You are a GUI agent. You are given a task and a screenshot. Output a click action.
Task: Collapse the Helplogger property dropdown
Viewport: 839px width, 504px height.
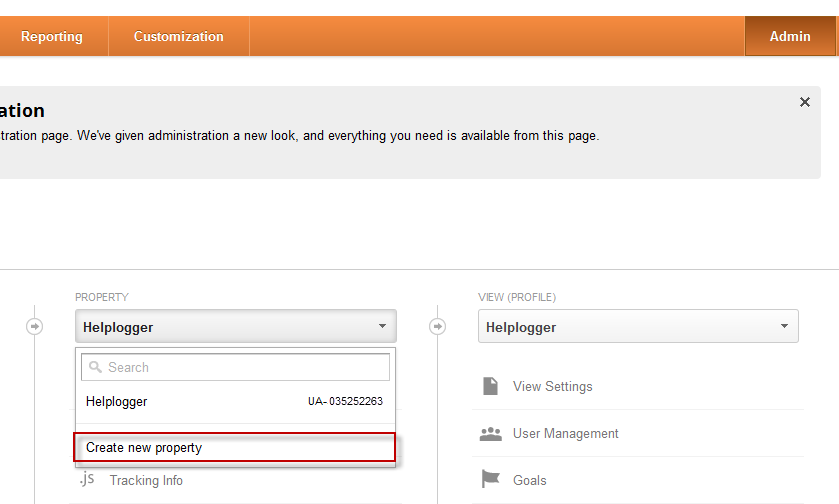[235, 326]
